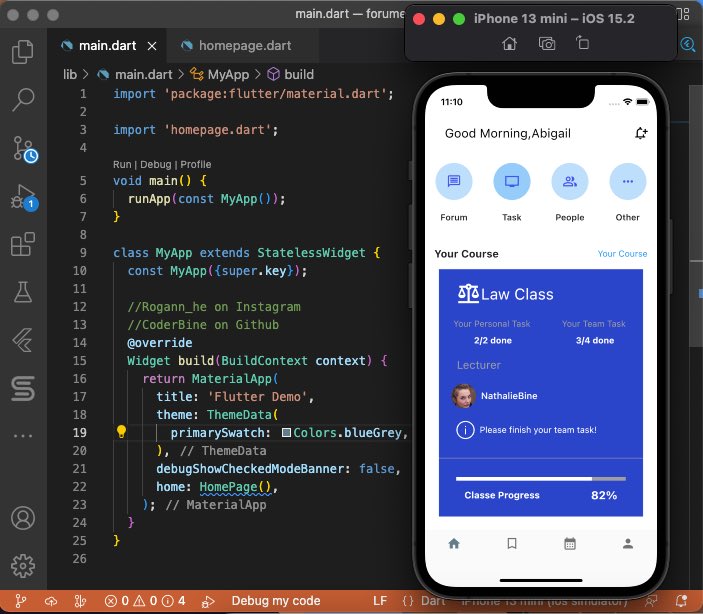This screenshot has width=703, height=614.
Task: Tap the Task circle icon
Action: (512, 181)
